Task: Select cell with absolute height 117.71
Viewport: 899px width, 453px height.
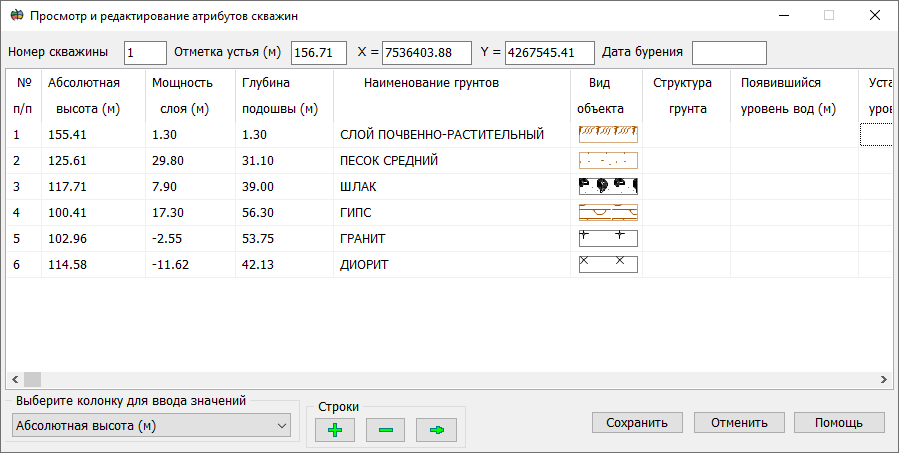Action: click(x=93, y=186)
